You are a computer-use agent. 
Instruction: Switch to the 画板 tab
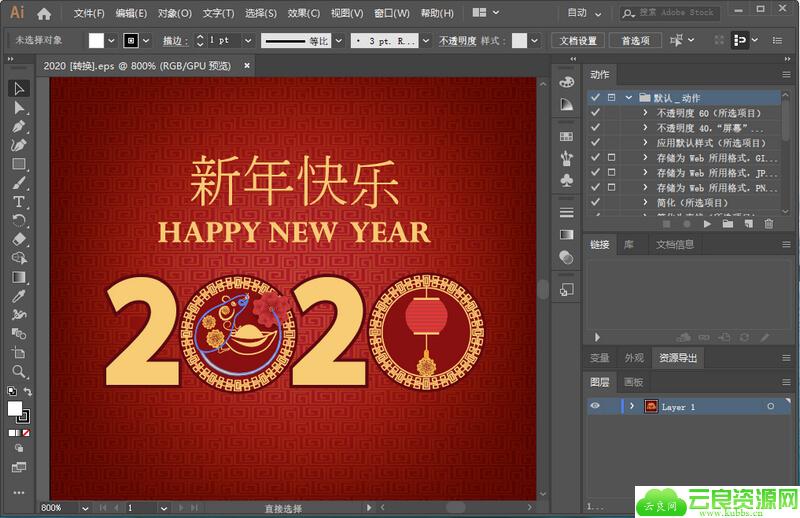[x=633, y=382]
